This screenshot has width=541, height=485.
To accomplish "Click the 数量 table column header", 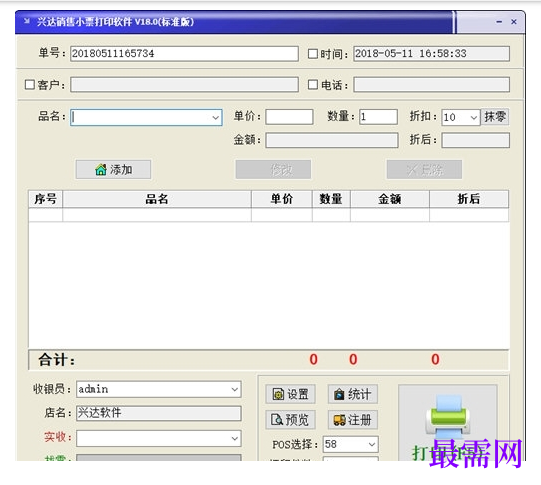I will click(x=331, y=199).
